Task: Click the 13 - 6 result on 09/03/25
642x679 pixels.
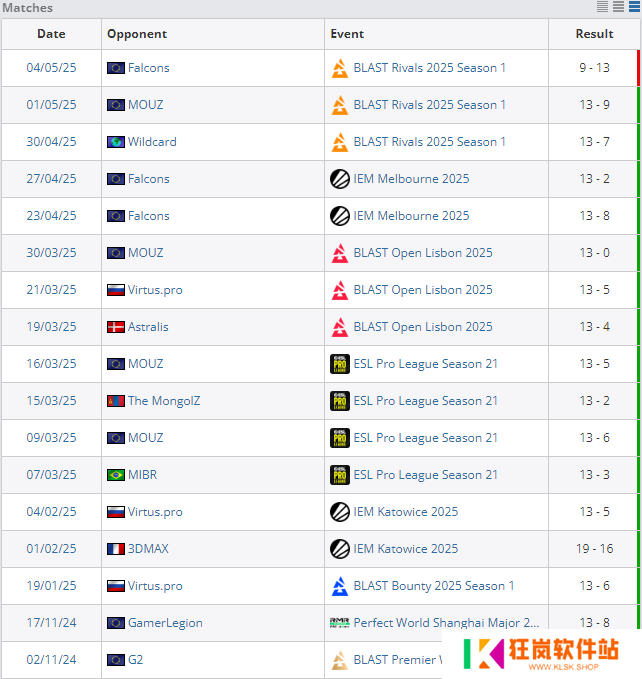Action: point(594,438)
